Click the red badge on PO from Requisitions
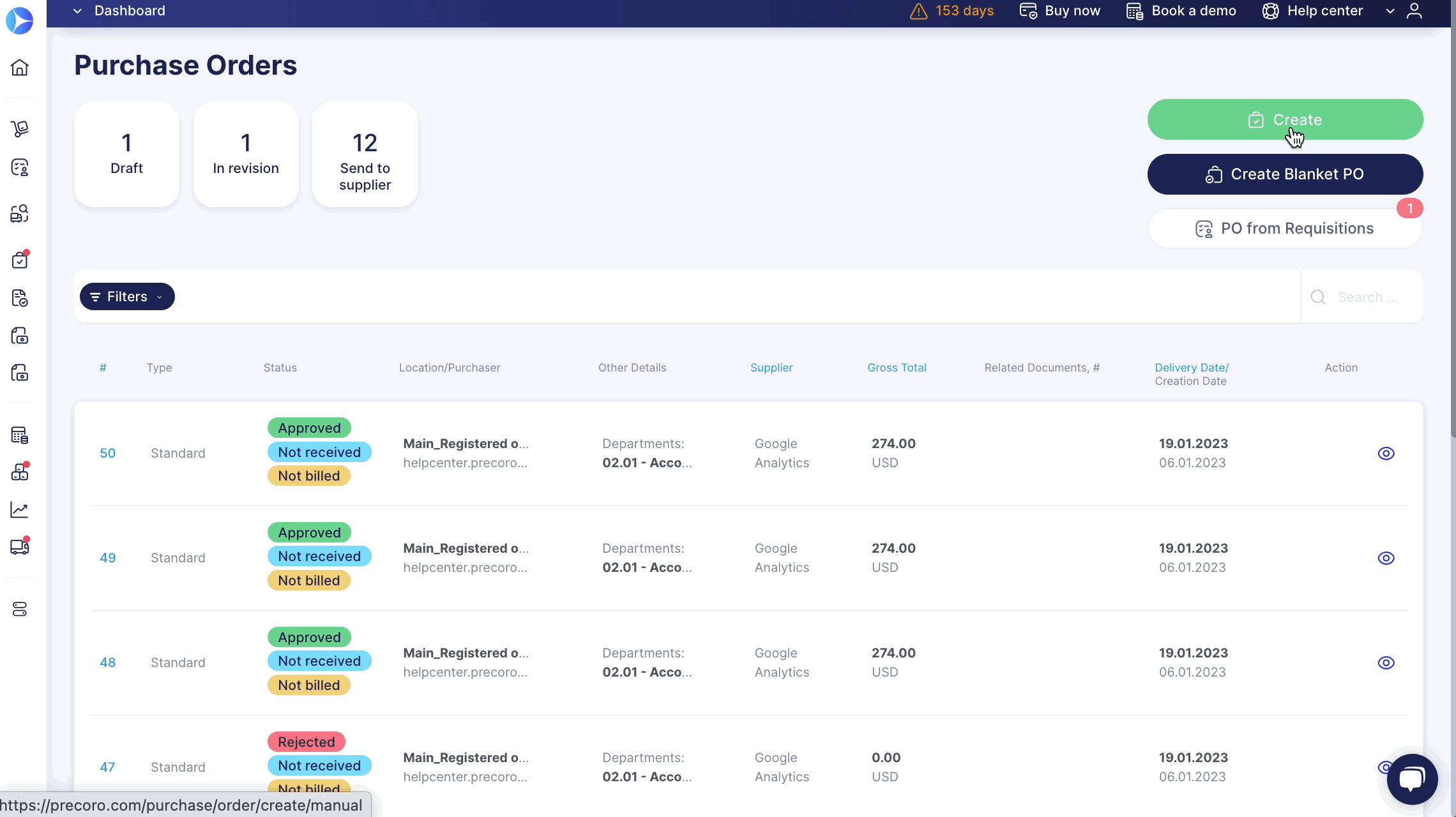Screen dimensions: 1456x817 point(1409,208)
